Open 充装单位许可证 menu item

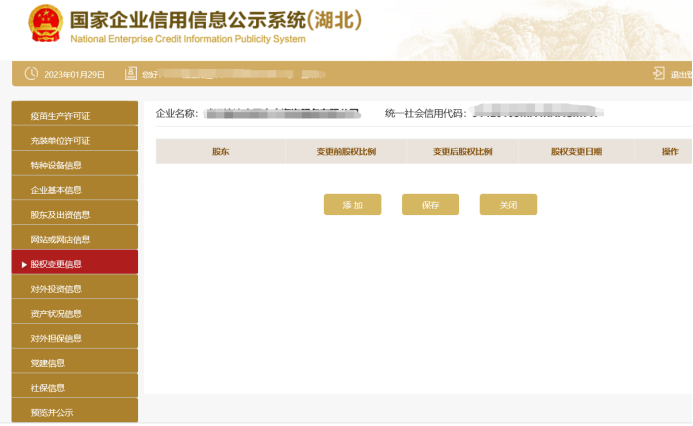pos(74,141)
